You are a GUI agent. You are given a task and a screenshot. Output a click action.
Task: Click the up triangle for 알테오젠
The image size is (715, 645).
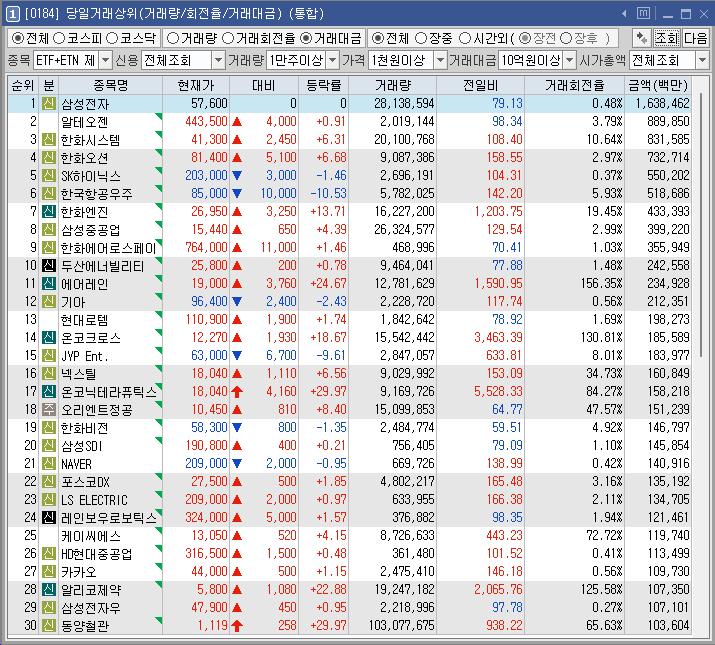237,122
